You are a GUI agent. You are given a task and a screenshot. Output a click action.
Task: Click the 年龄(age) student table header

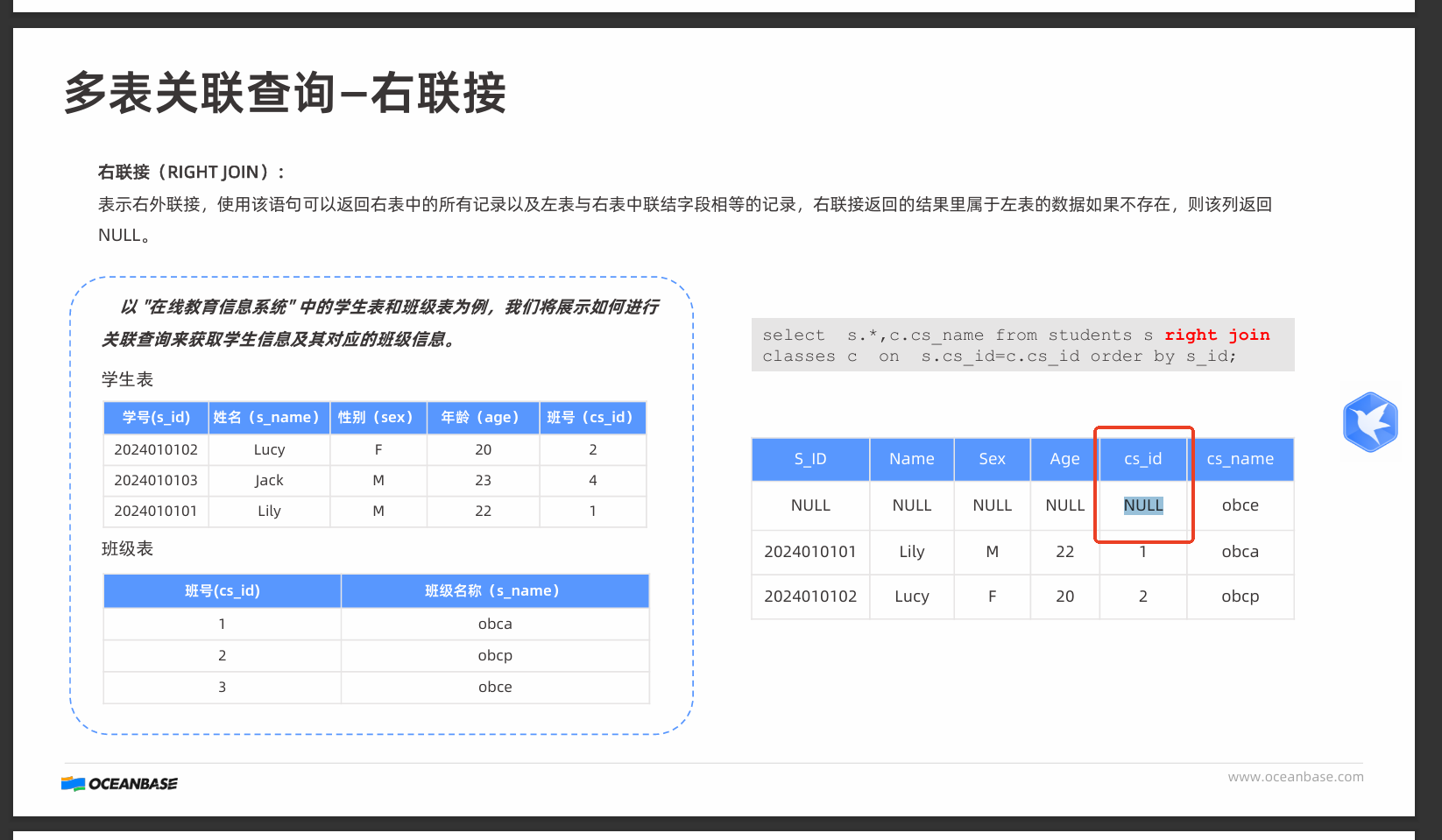tap(483, 418)
